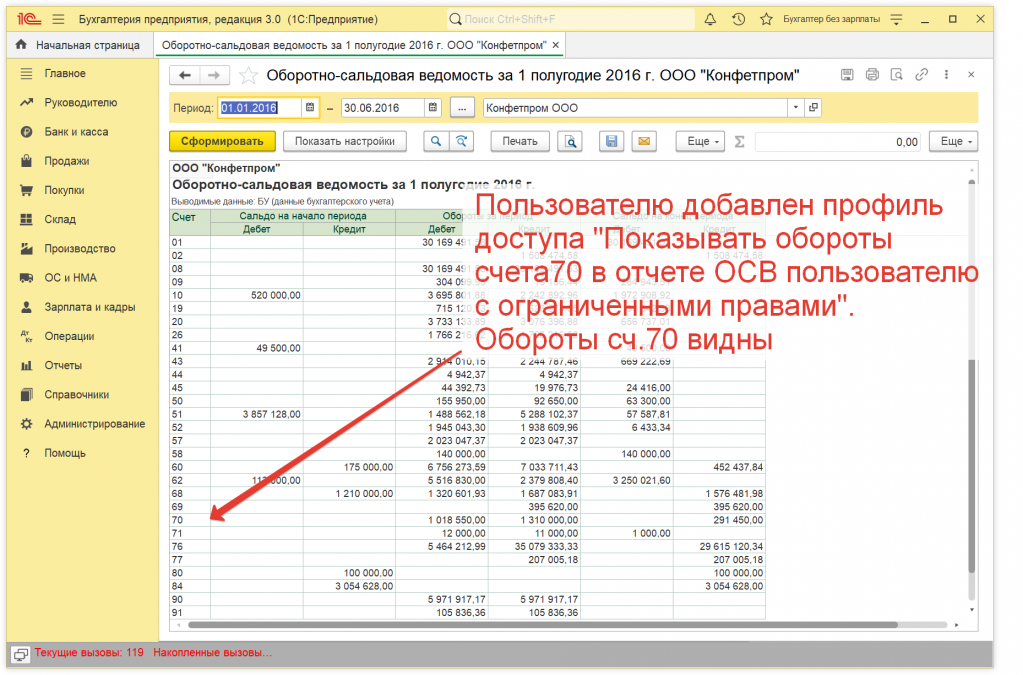The width and height of the screenshot is (1023, 675).
Task: Close the Оборотно-сальдовая ведомость tab
Action: (556, 45)
